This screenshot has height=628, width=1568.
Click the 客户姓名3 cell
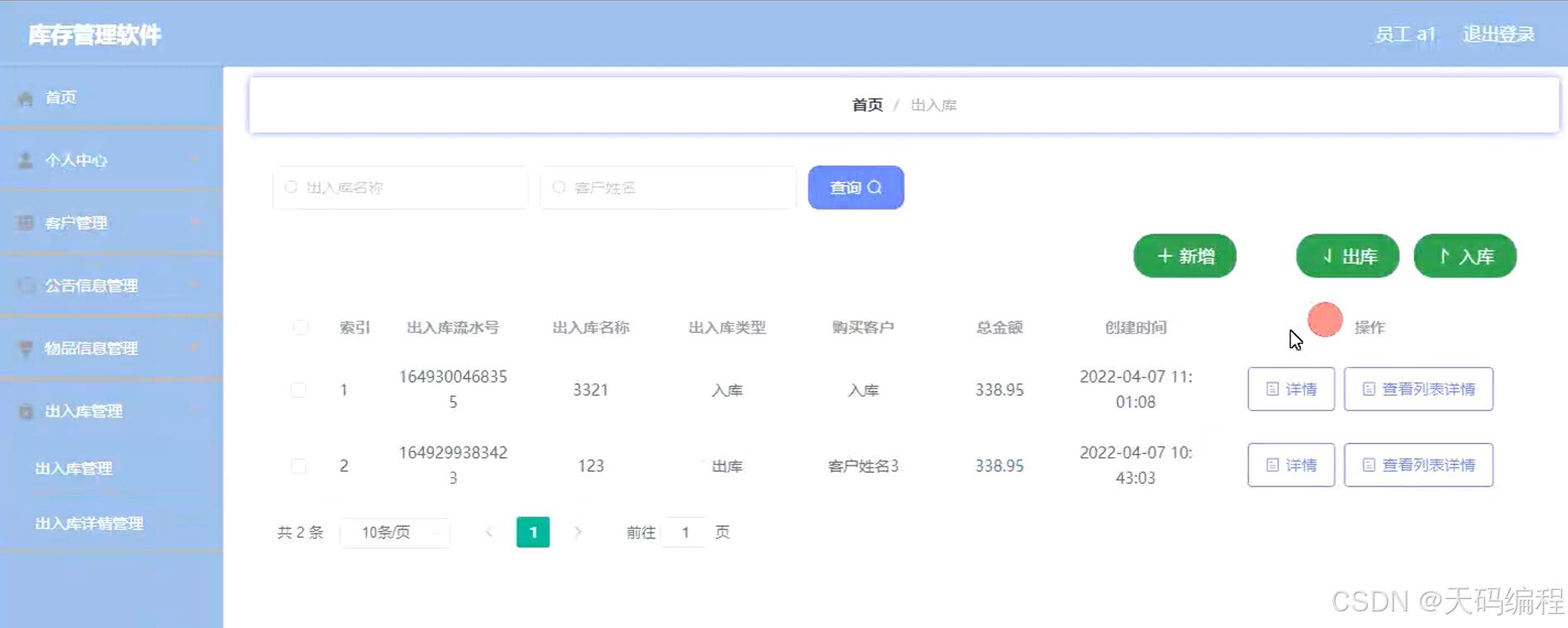coord(863,466)
